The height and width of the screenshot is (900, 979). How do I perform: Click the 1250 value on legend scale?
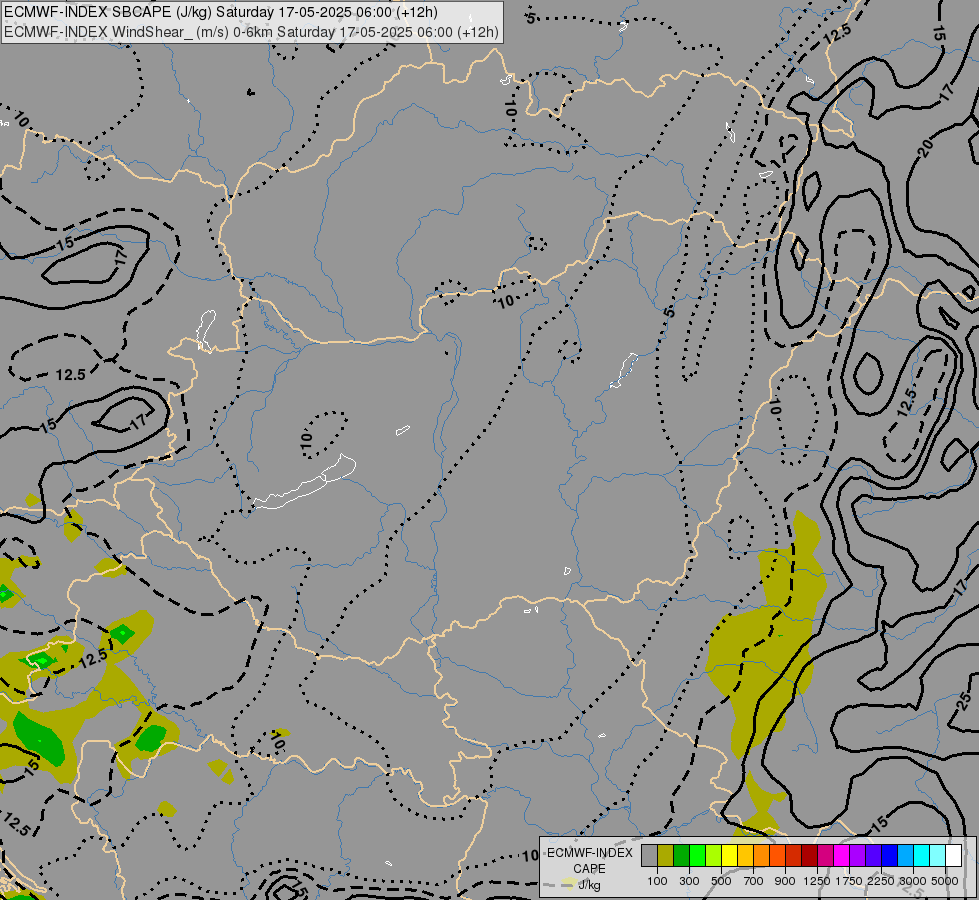[817, 881]
